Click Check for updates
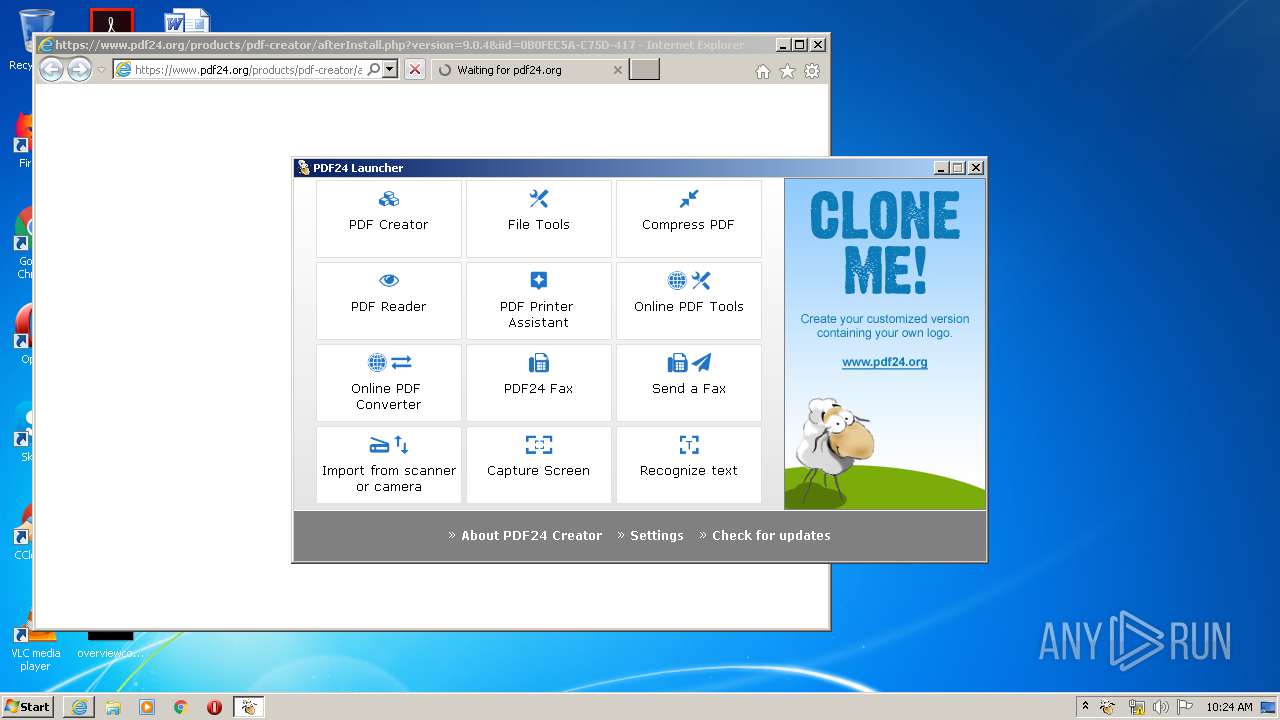This screenshot has width=1280, height=720. coord(771,535)
